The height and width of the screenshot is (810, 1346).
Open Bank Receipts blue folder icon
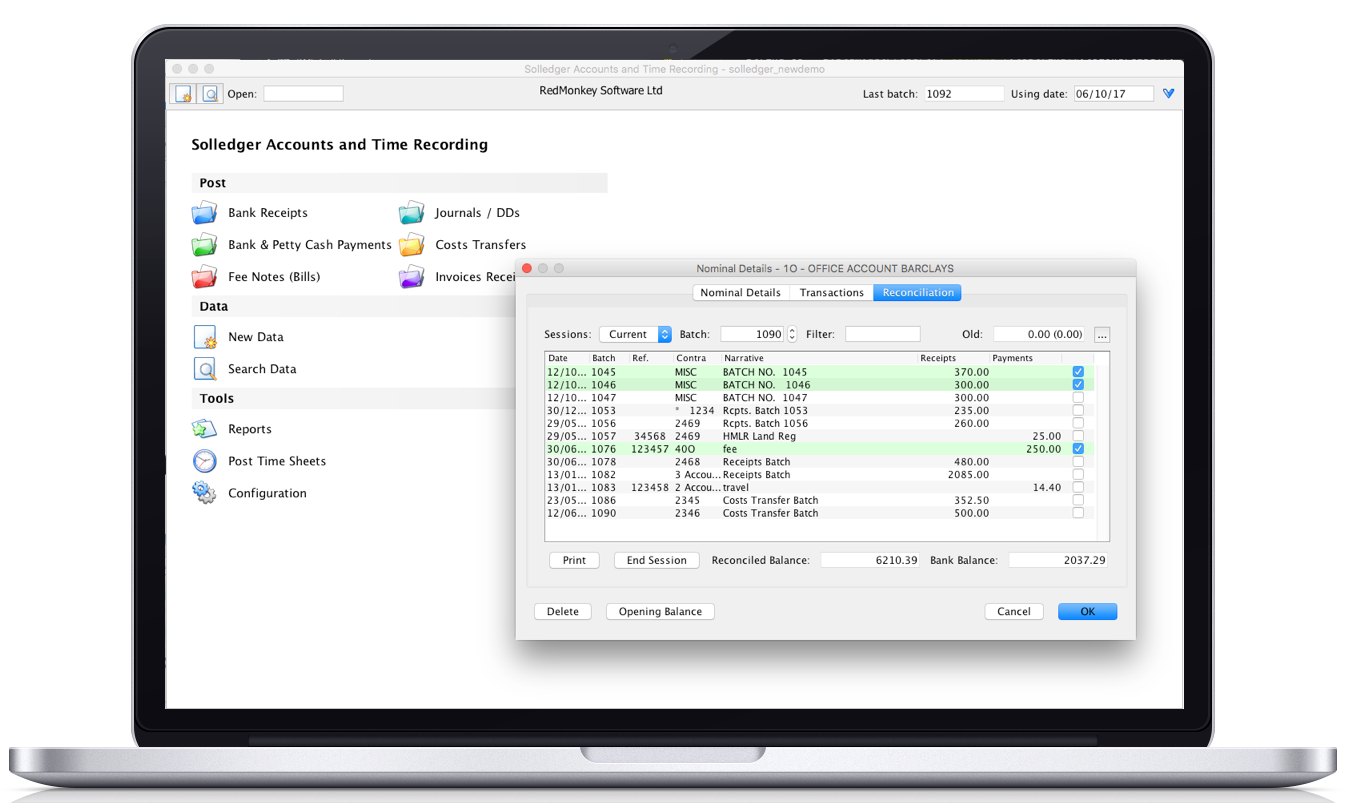click(204, 213)
